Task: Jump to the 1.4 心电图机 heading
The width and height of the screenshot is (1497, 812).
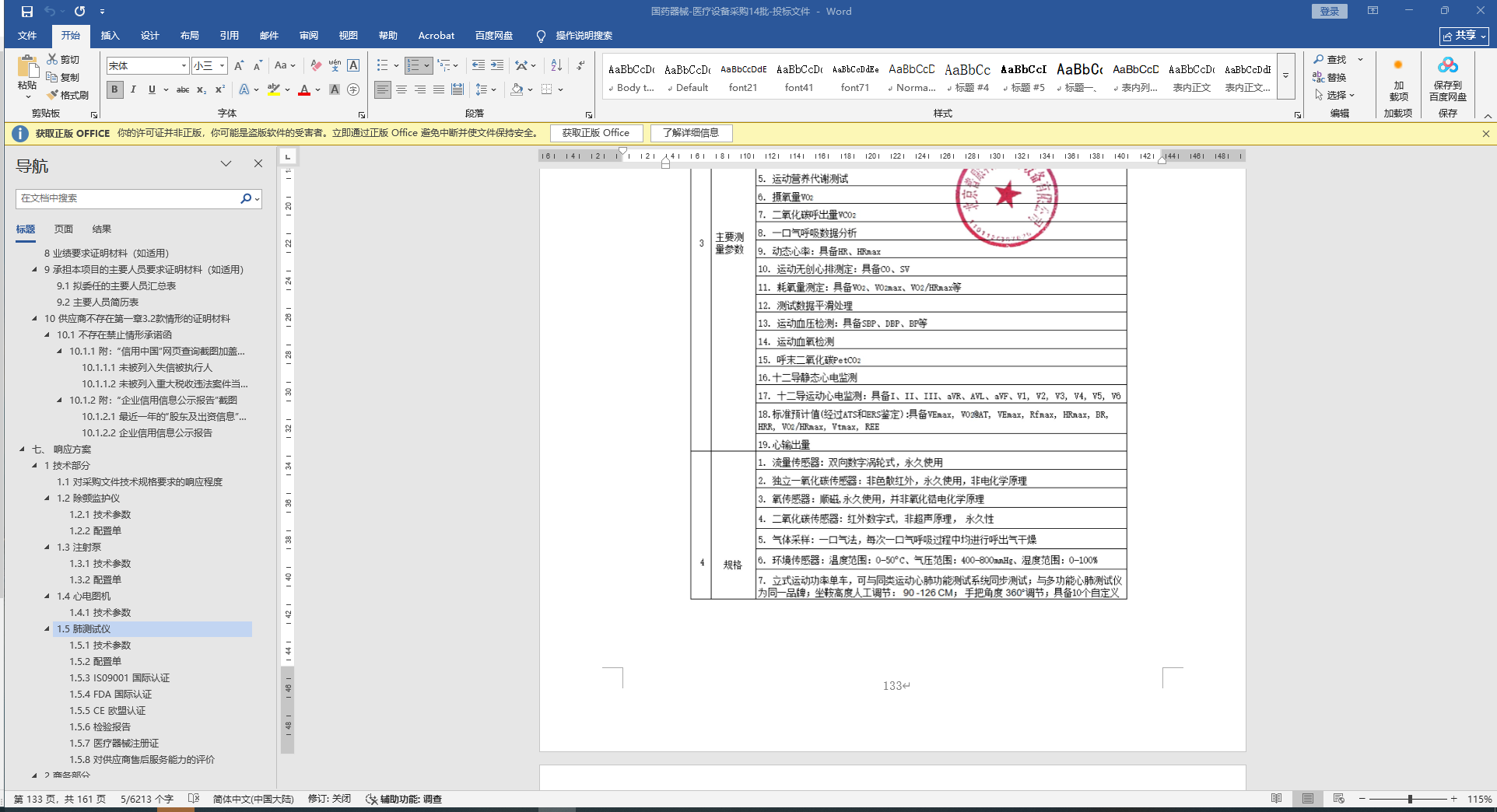Action: click(x=83, y=597)
